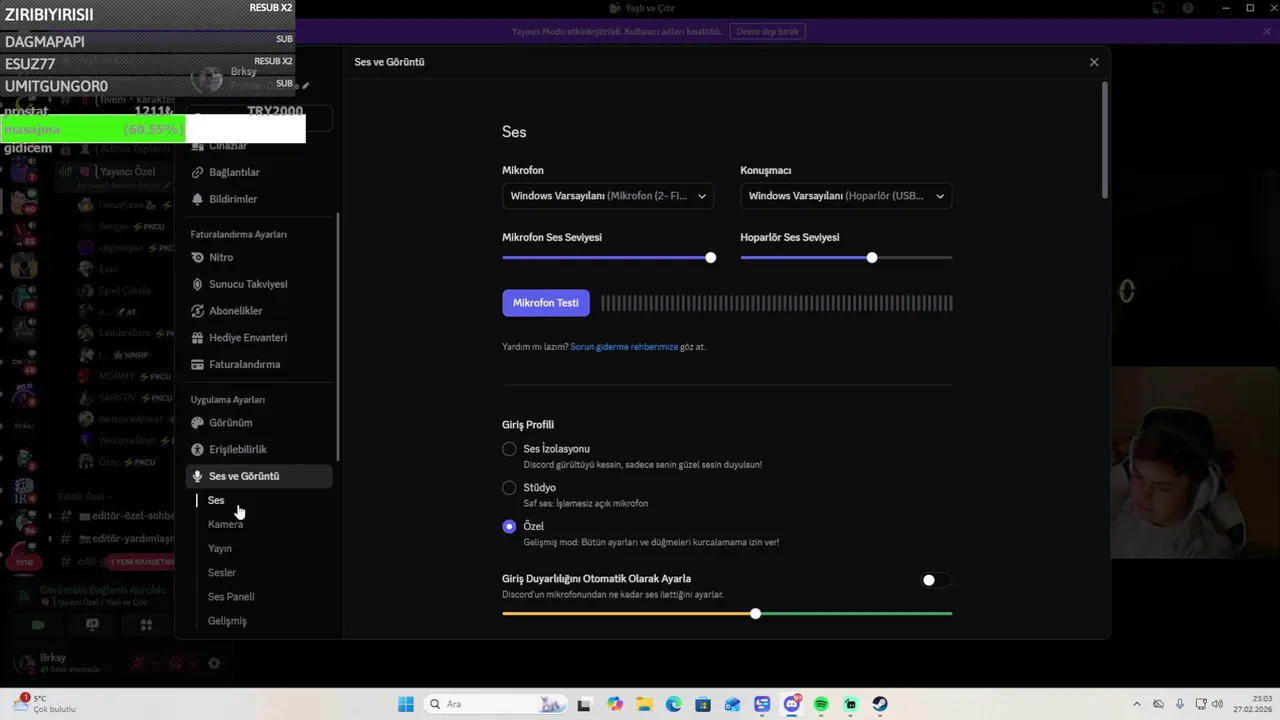
Task: Click the Erişilebilirlik accessibility icon
Action: [x=197, y=450]
